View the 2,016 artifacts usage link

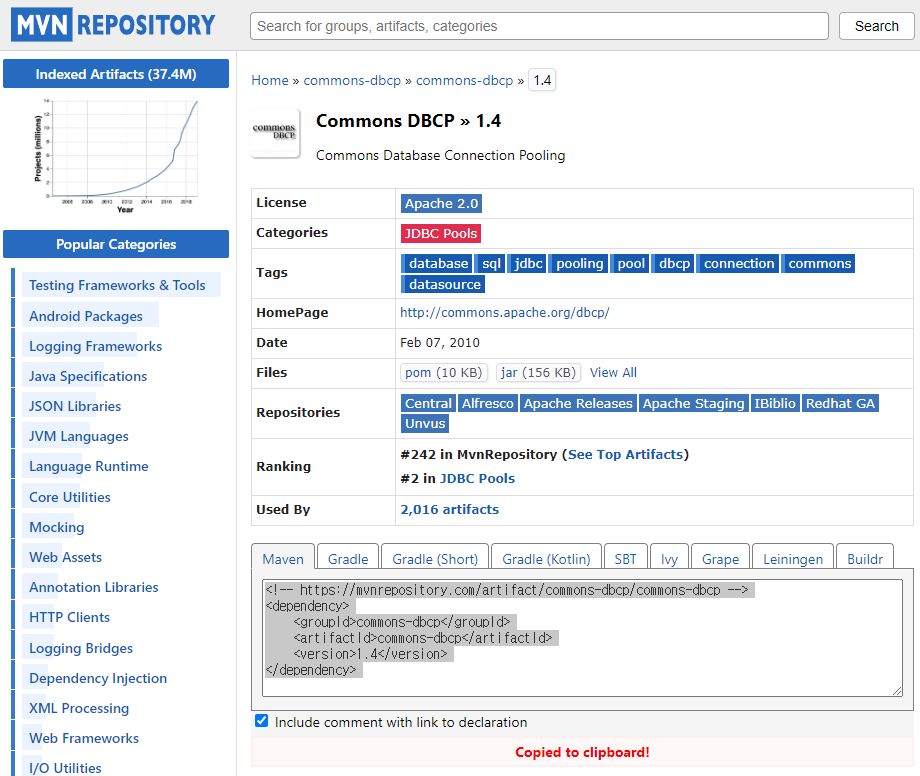pos(449,510)
